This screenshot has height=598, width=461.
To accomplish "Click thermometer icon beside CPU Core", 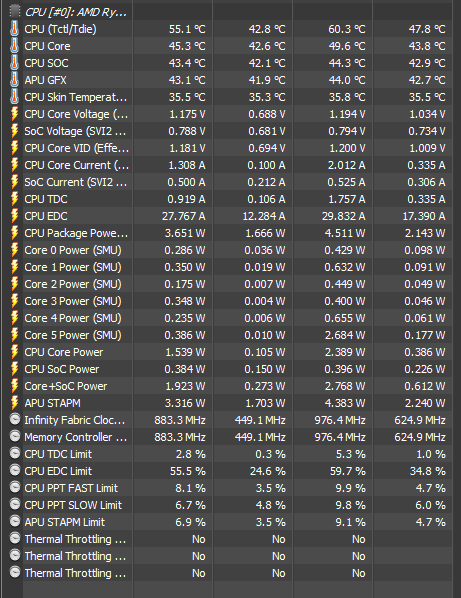I will 14,46.
